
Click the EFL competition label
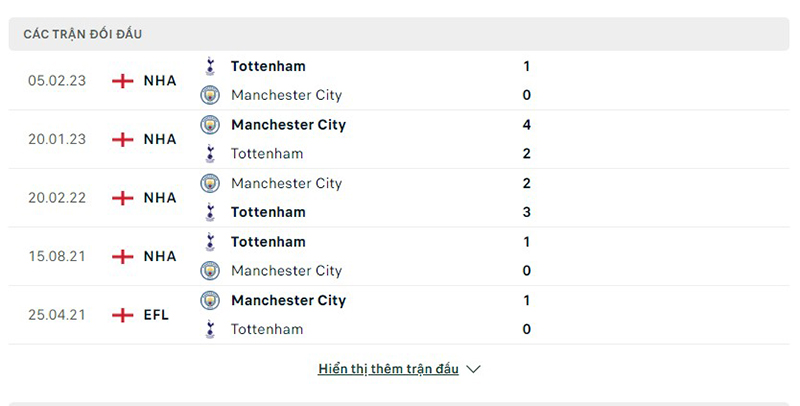tap(156, 315)
